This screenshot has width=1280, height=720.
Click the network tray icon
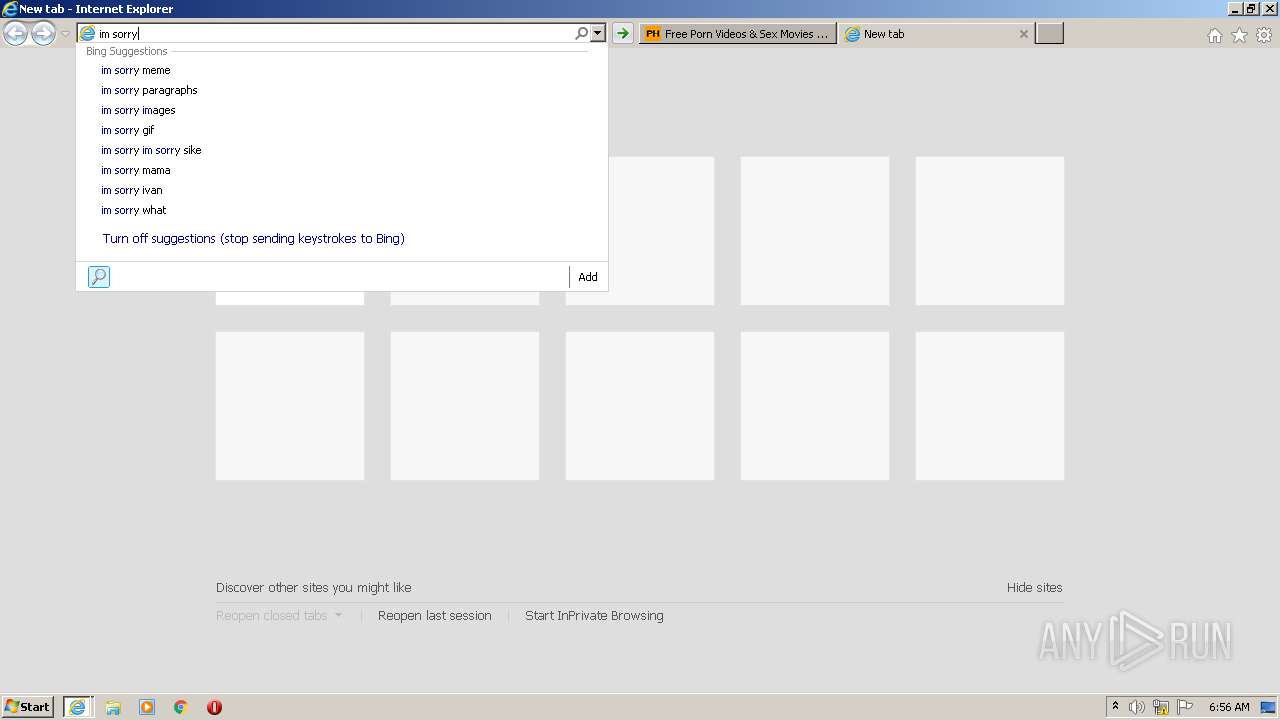coord(1161,707)
